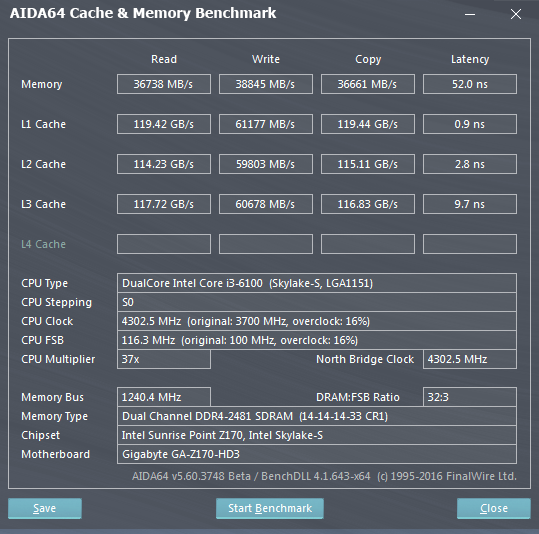Click the Memory Latency 52.0 ns box
The height and width of the screenshot is (534, 539).
point(470,84)
